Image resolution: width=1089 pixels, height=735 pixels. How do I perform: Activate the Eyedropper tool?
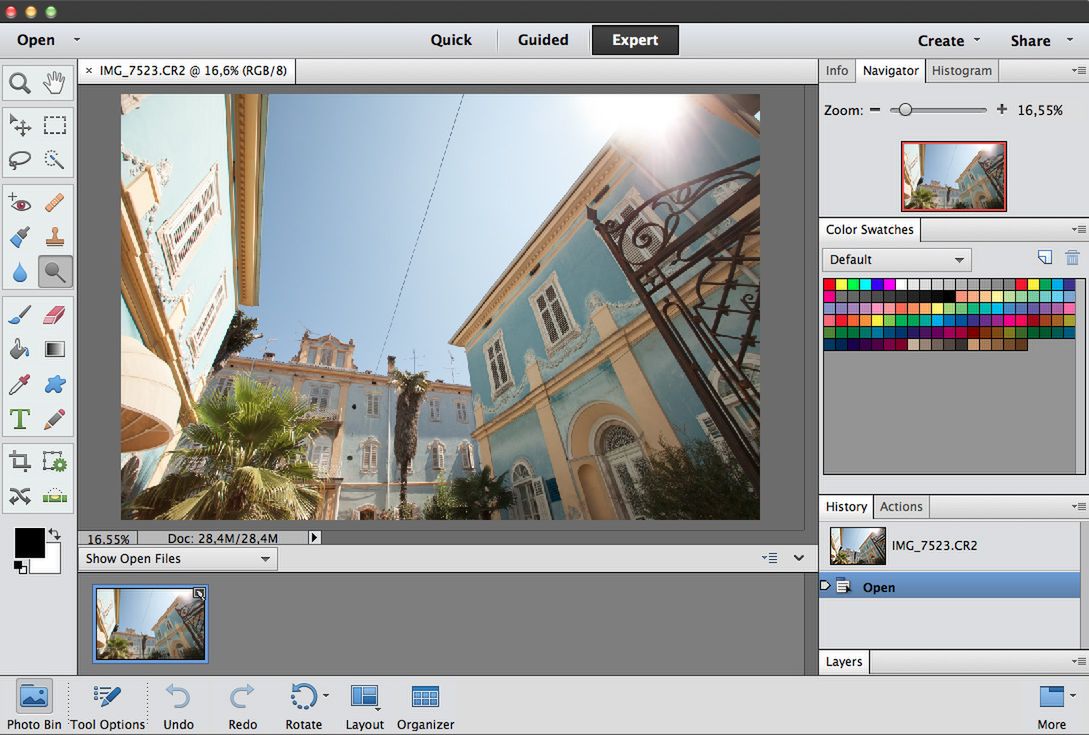point(20,382)
